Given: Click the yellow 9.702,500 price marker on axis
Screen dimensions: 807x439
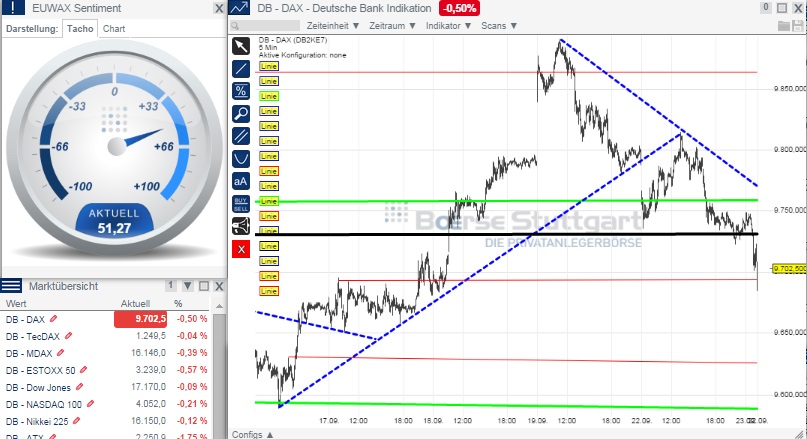Looking at the screenshot, I should 789,269.
